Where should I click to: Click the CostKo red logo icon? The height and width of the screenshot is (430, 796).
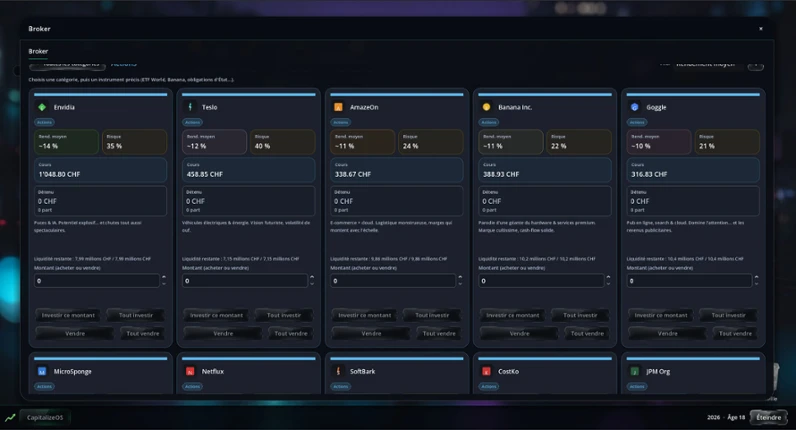486,372
